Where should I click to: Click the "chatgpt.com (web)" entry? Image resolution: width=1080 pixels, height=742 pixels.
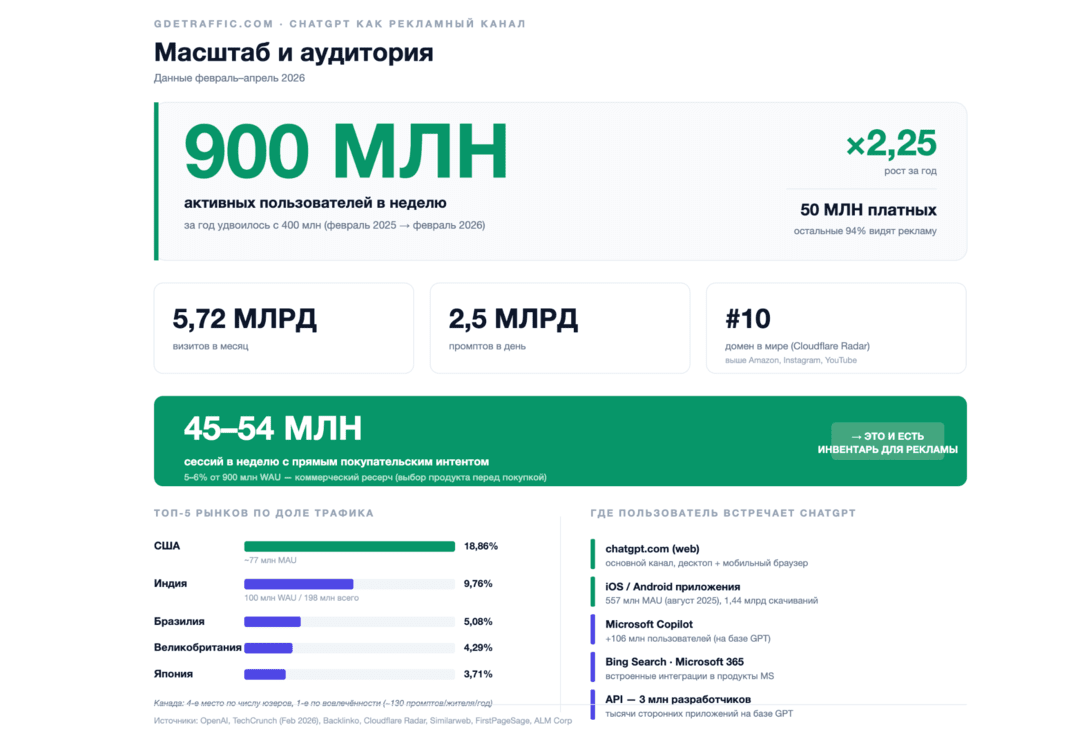coord(652,549)
